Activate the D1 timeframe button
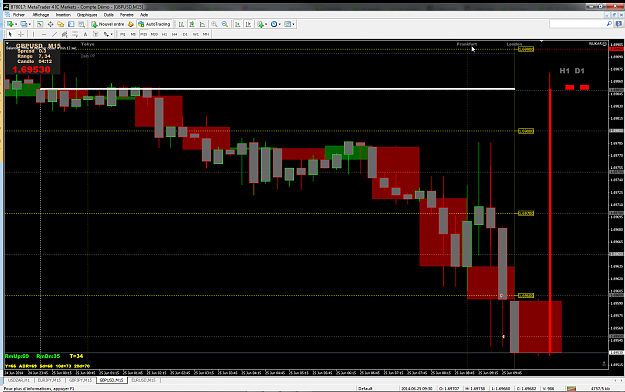The height and width of the screenshot is (392, 625). (x=185, y=34)
